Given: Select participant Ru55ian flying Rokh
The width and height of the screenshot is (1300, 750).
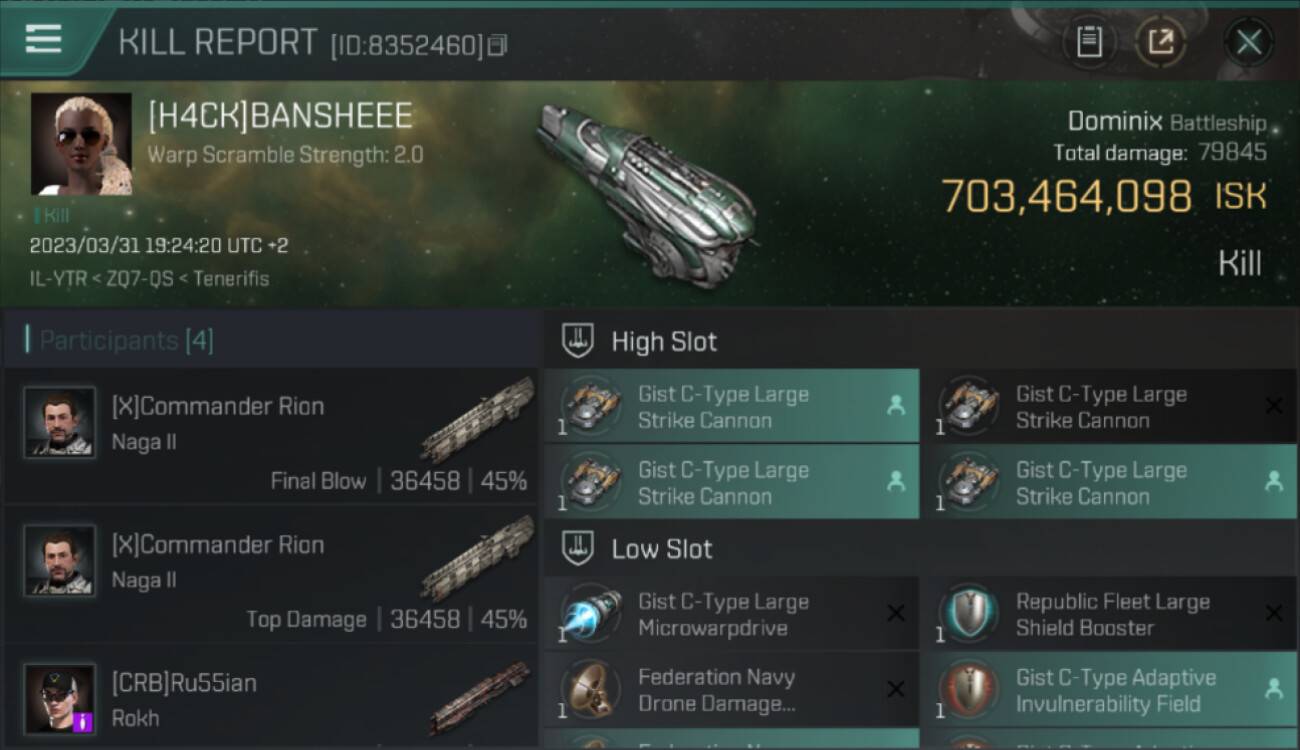Looking at the screenshot, I should [270, 700].
